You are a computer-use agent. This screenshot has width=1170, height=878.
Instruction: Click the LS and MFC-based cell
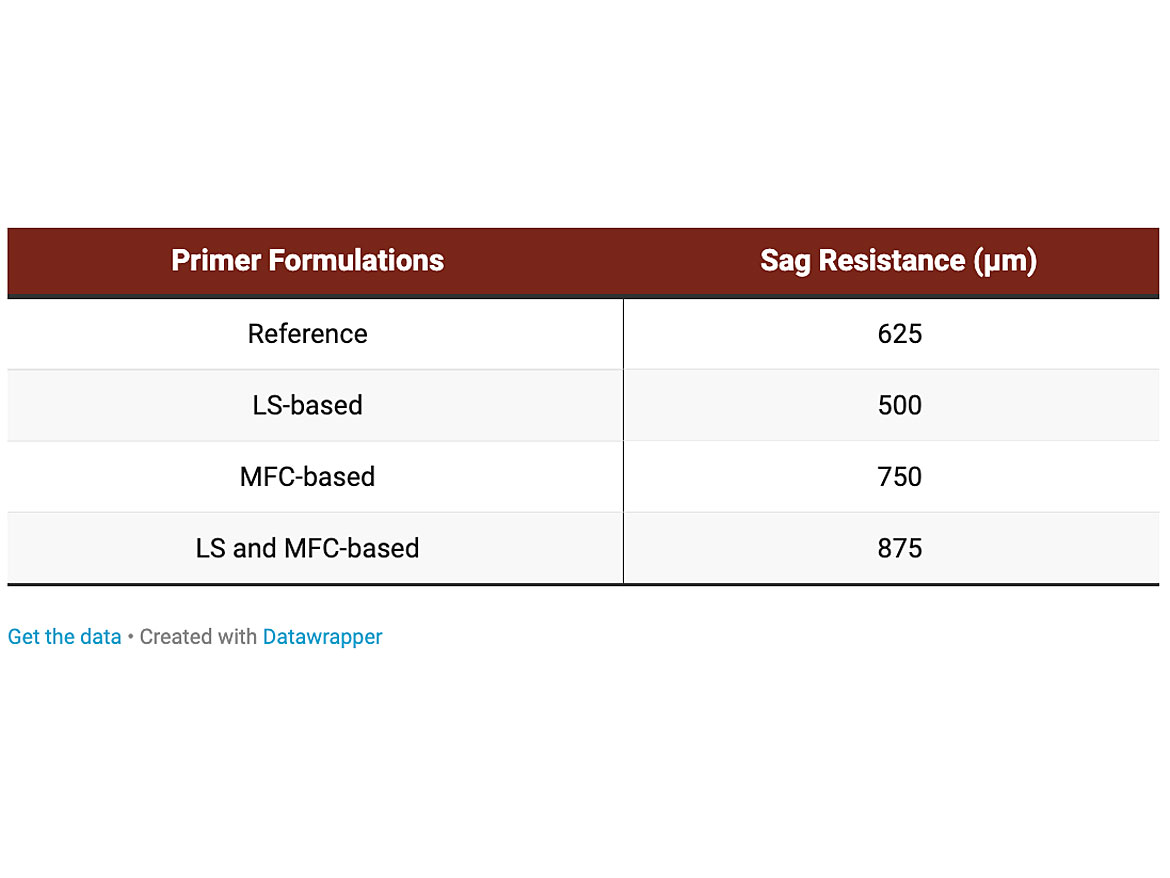pyautogui.click(x=307, y=548)
